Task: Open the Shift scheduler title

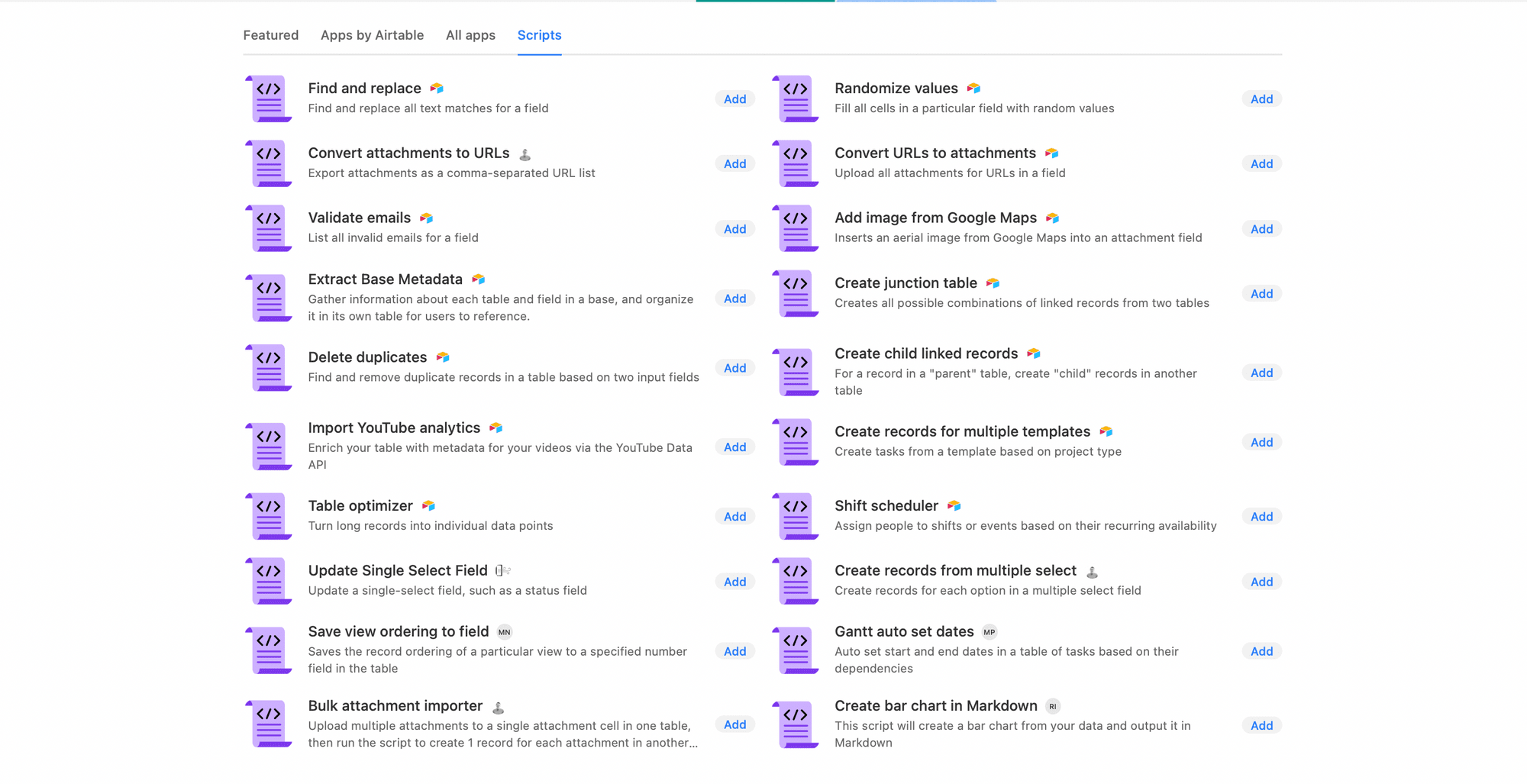Action: [x=886, y=506]
